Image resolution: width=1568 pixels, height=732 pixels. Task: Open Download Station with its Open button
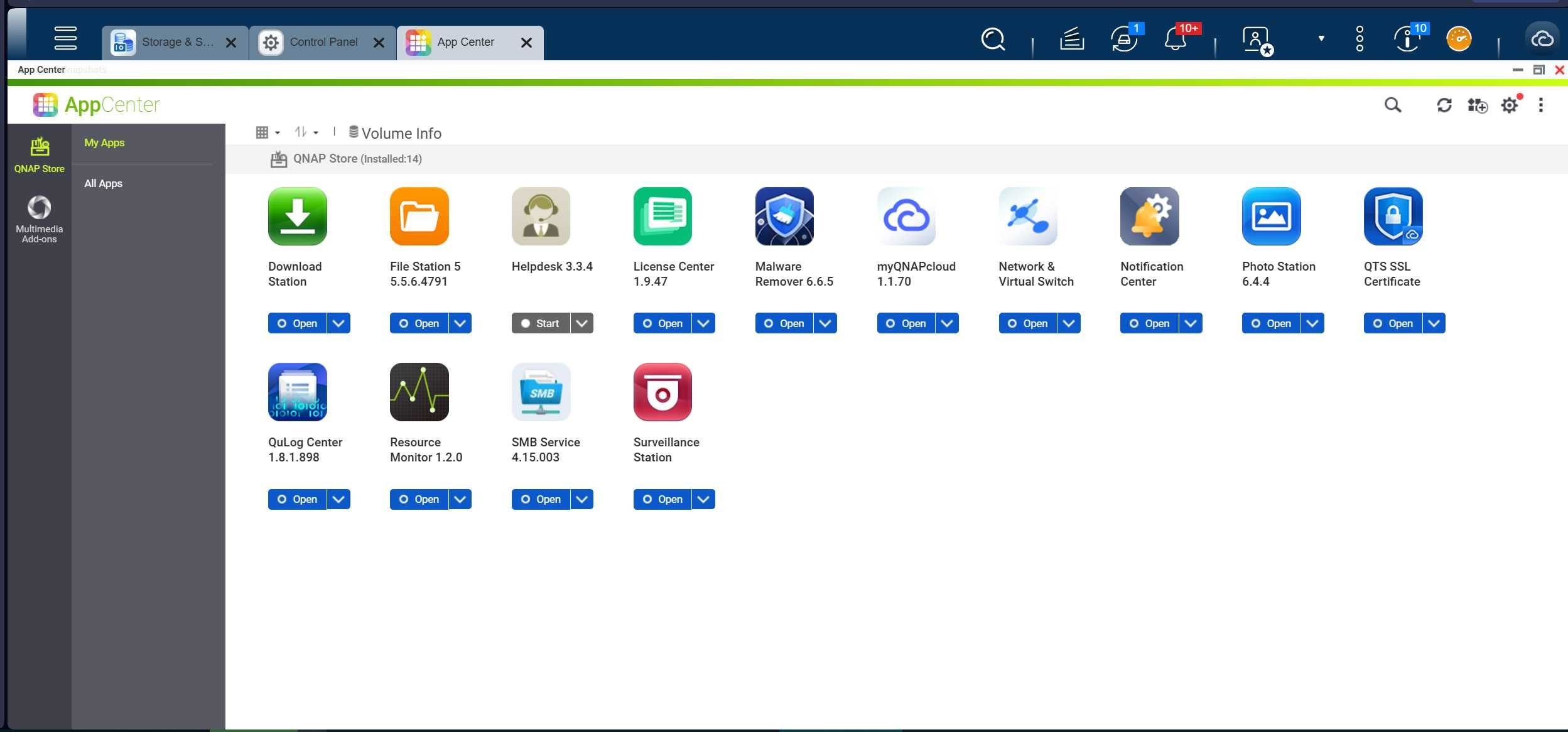[x=297, y=323]
